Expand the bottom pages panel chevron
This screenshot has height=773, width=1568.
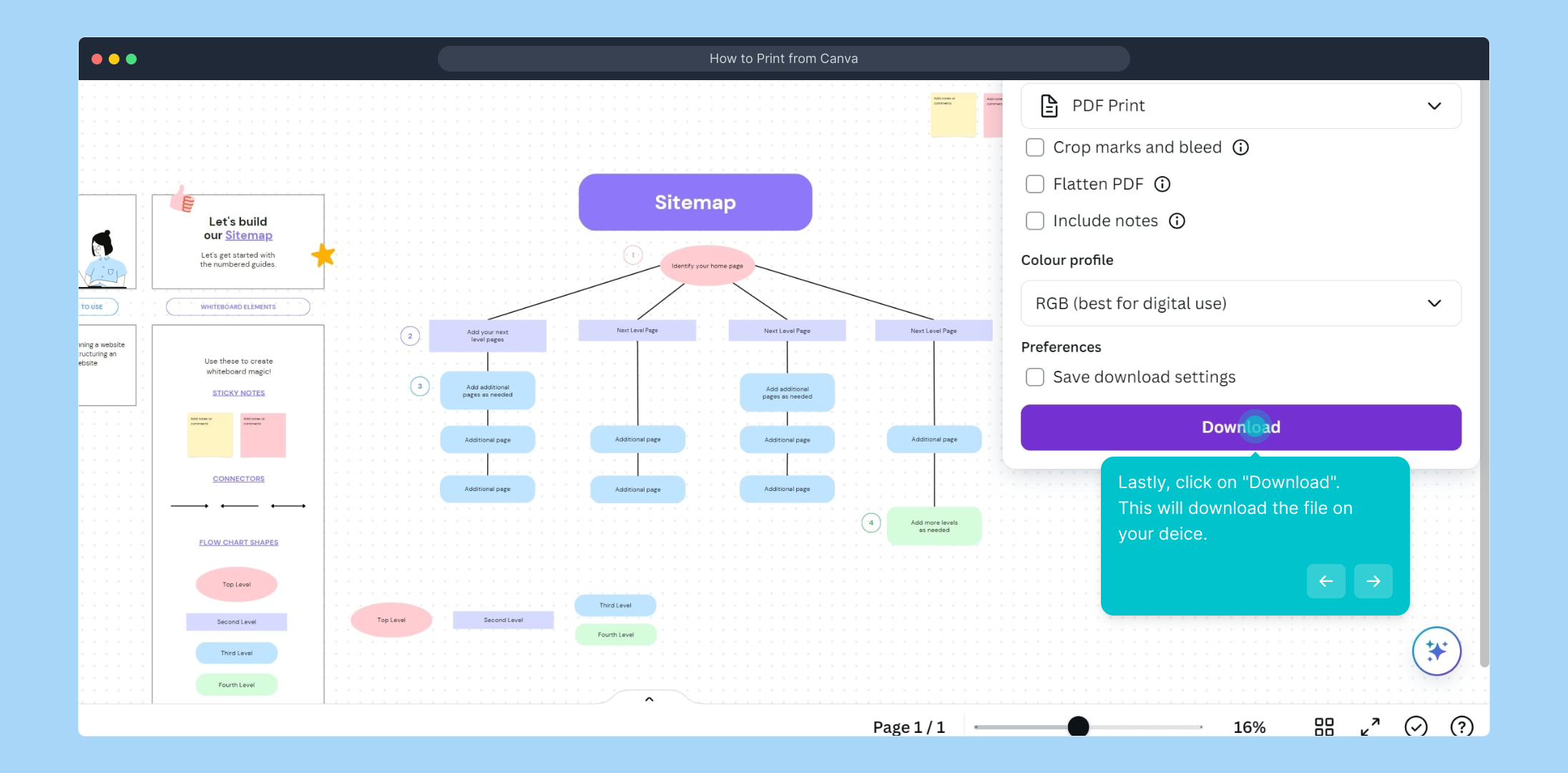[x=650, y=699]
